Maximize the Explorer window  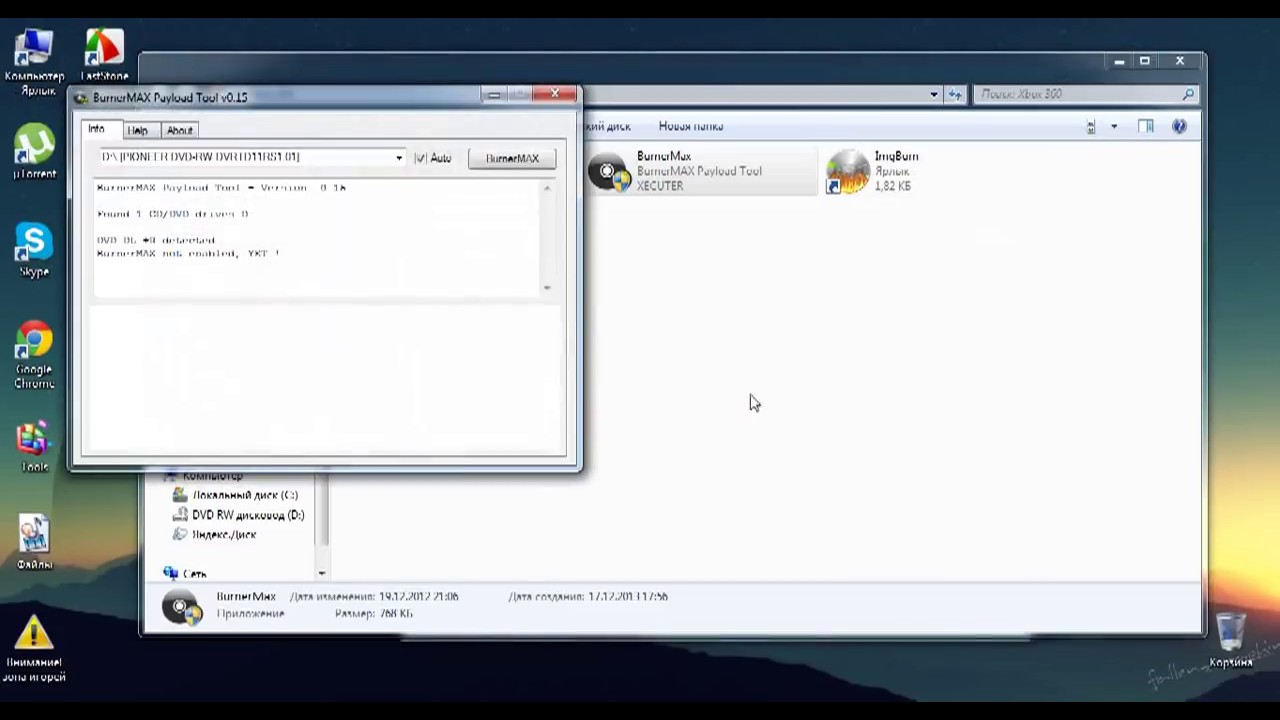pos(1145,61)
